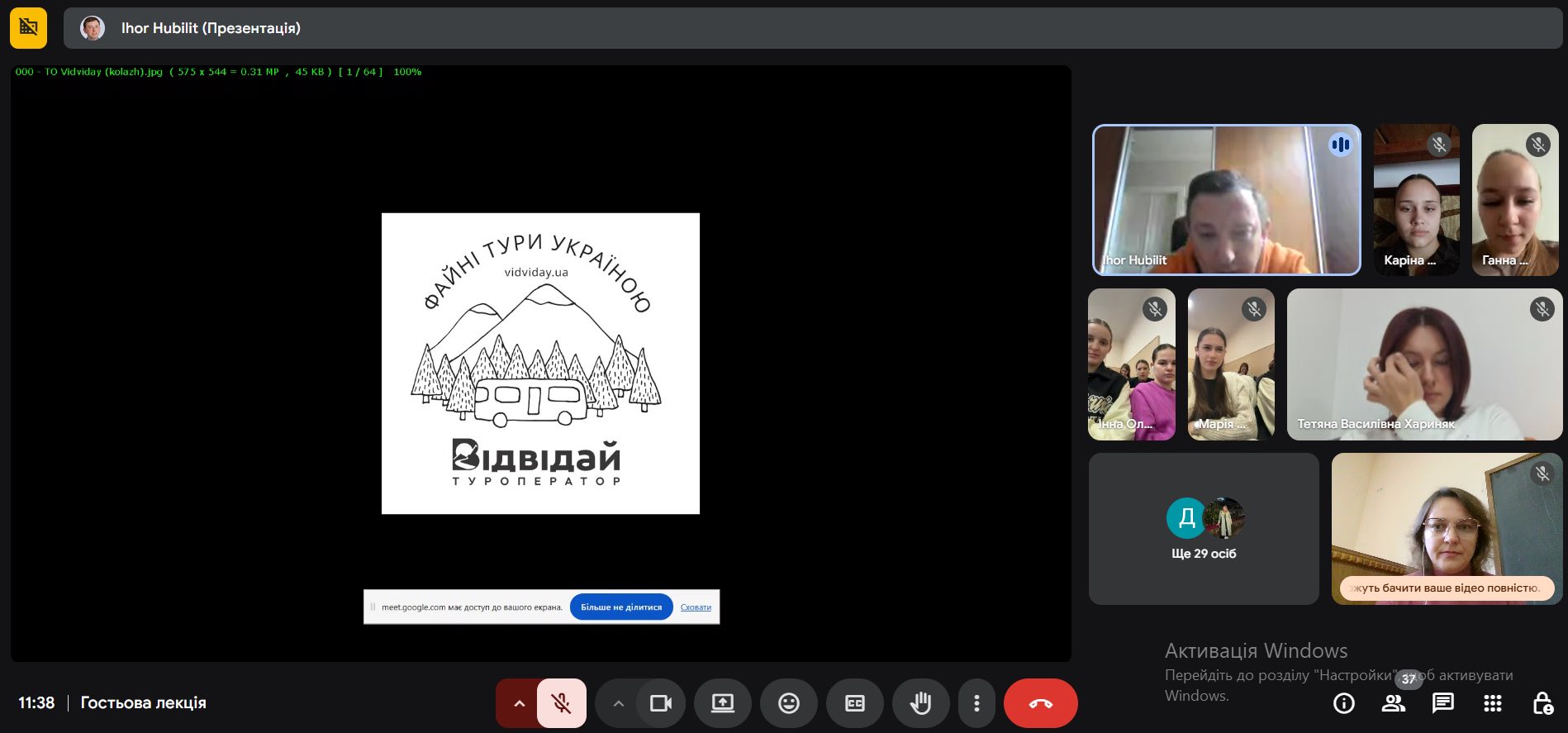1568x733 pixels.
Task: Click the yellow presentation-off icon at top left
Action: click(28, 28)
